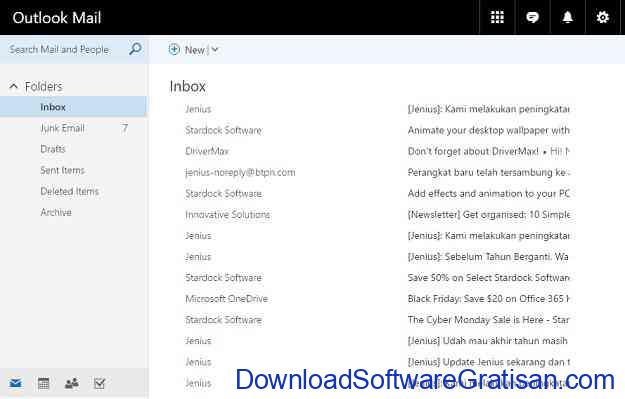Image resolution: width=625 pixels, height=399 pixels.
Task: Open the Calendar module icon
Action: (43, 383)
